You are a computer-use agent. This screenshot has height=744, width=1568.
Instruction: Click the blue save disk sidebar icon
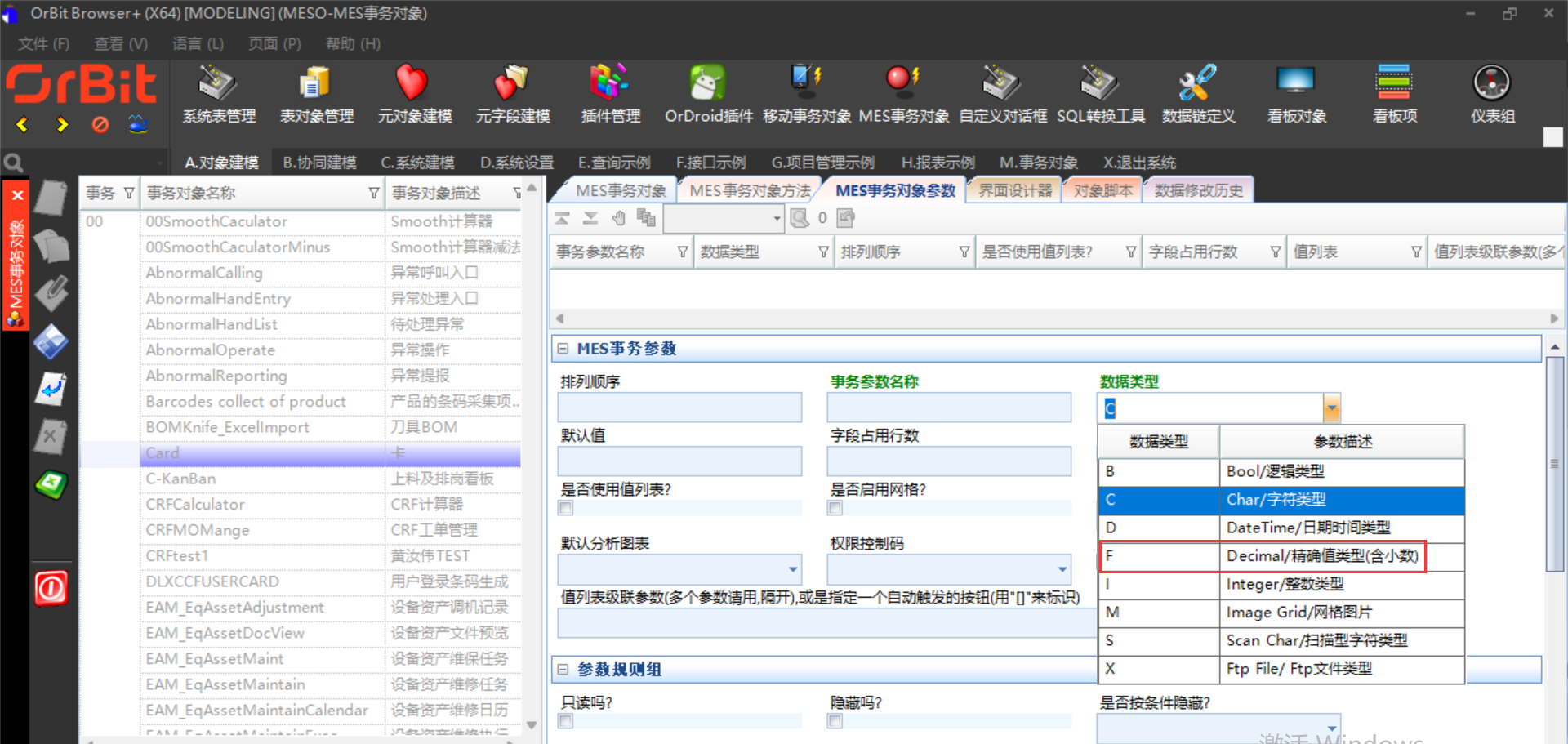[x=51, y=341]
